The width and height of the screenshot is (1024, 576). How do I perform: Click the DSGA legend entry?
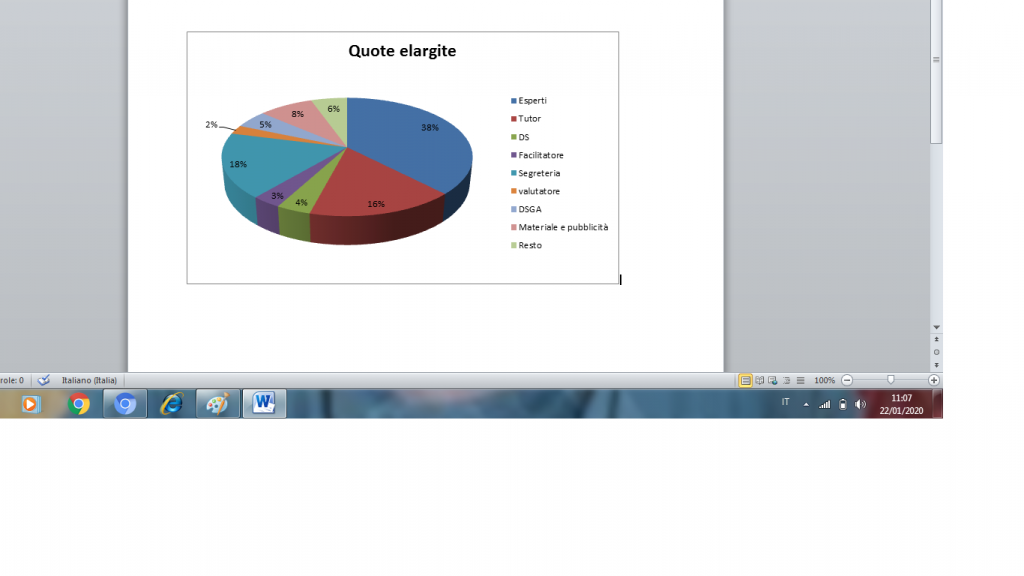click(526, 210)
